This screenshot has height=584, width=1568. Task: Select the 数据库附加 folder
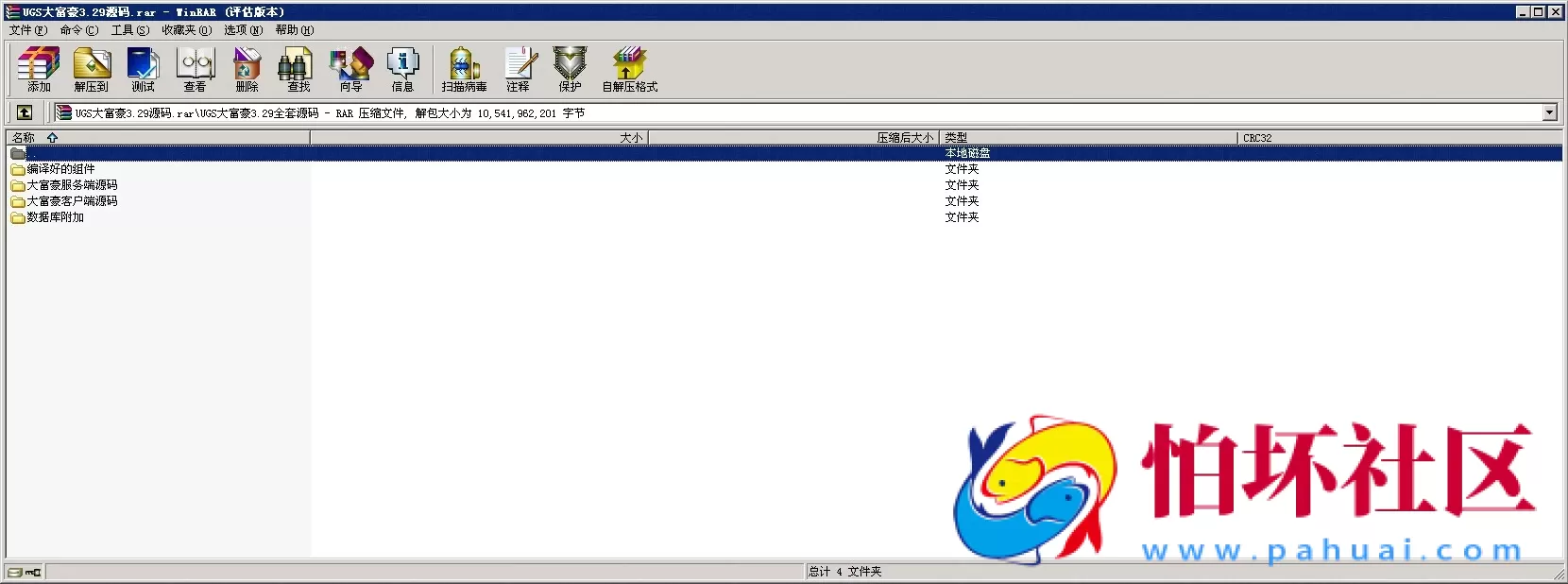click(55, 217)
